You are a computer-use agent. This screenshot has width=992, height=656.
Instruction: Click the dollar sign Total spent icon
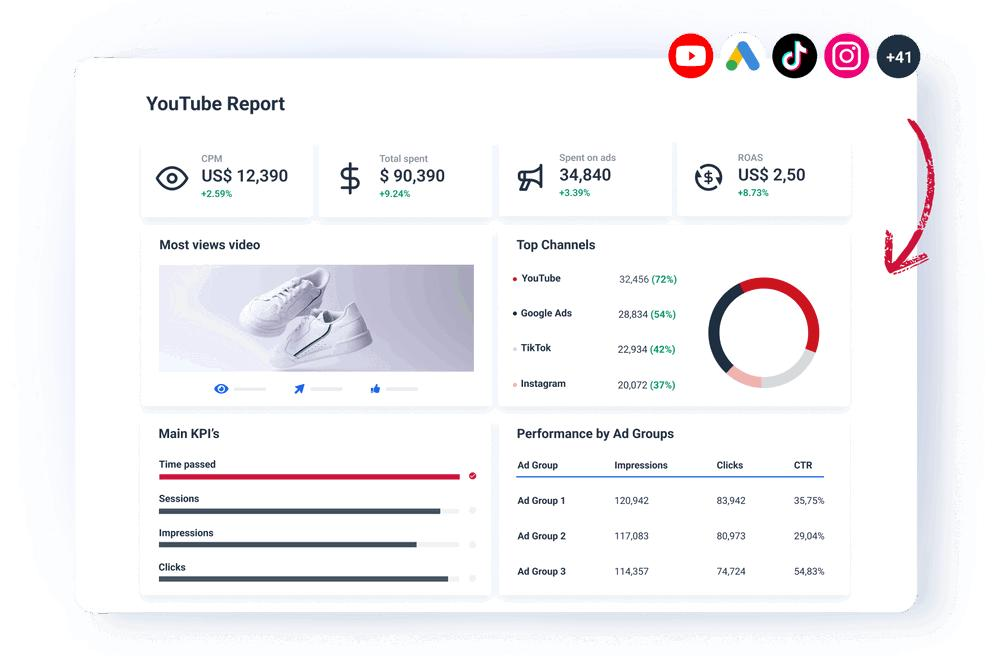(x=350, y=178)
